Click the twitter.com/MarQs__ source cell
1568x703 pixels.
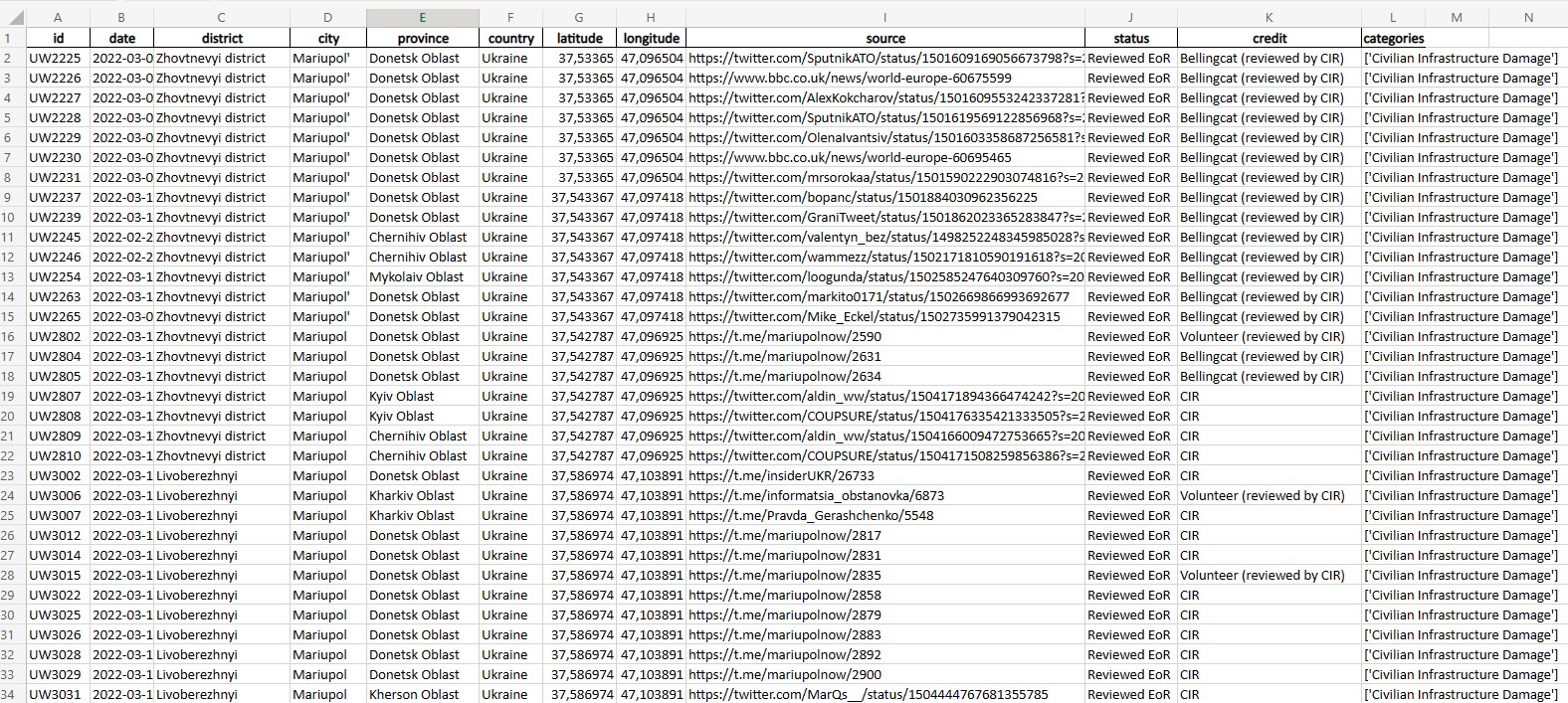coord(885,694)
